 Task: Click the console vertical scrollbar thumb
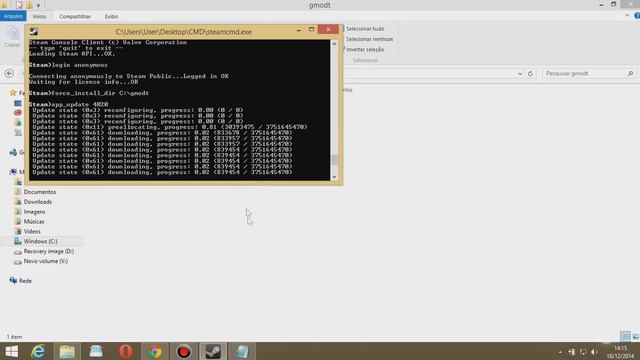point(334,160)
